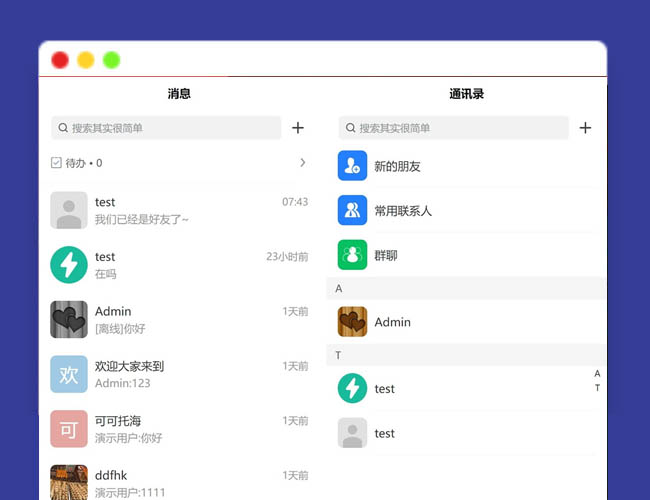The height and width of the screenshot is (500, 650).
Task: Switch to the 消息 header tab
Action: (x=179, y=94)
